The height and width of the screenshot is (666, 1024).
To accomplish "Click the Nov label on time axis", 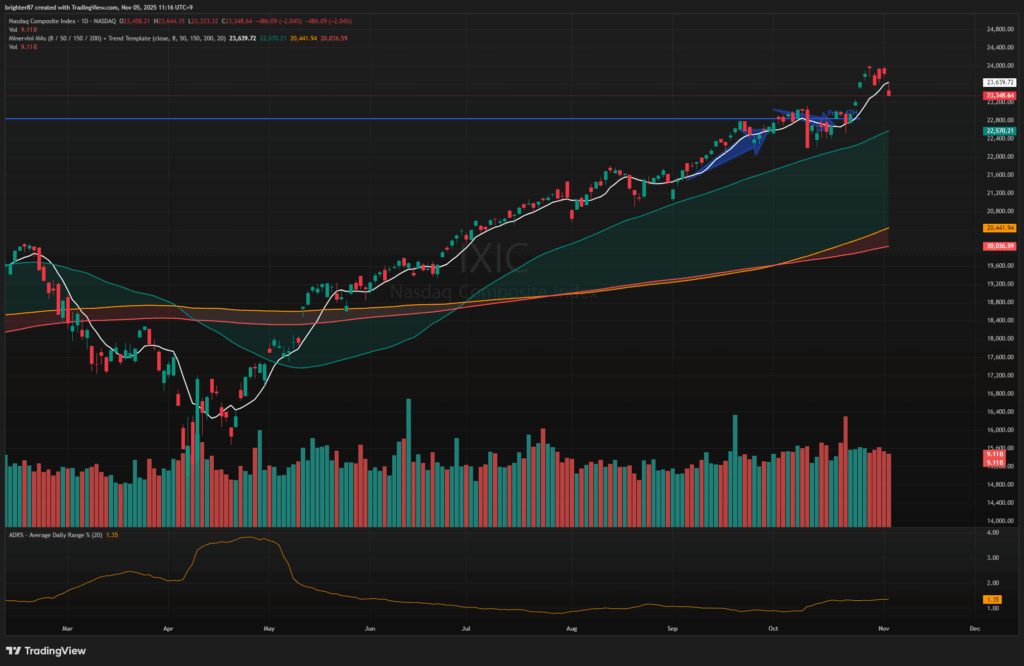I will click(x=884, y=628).
